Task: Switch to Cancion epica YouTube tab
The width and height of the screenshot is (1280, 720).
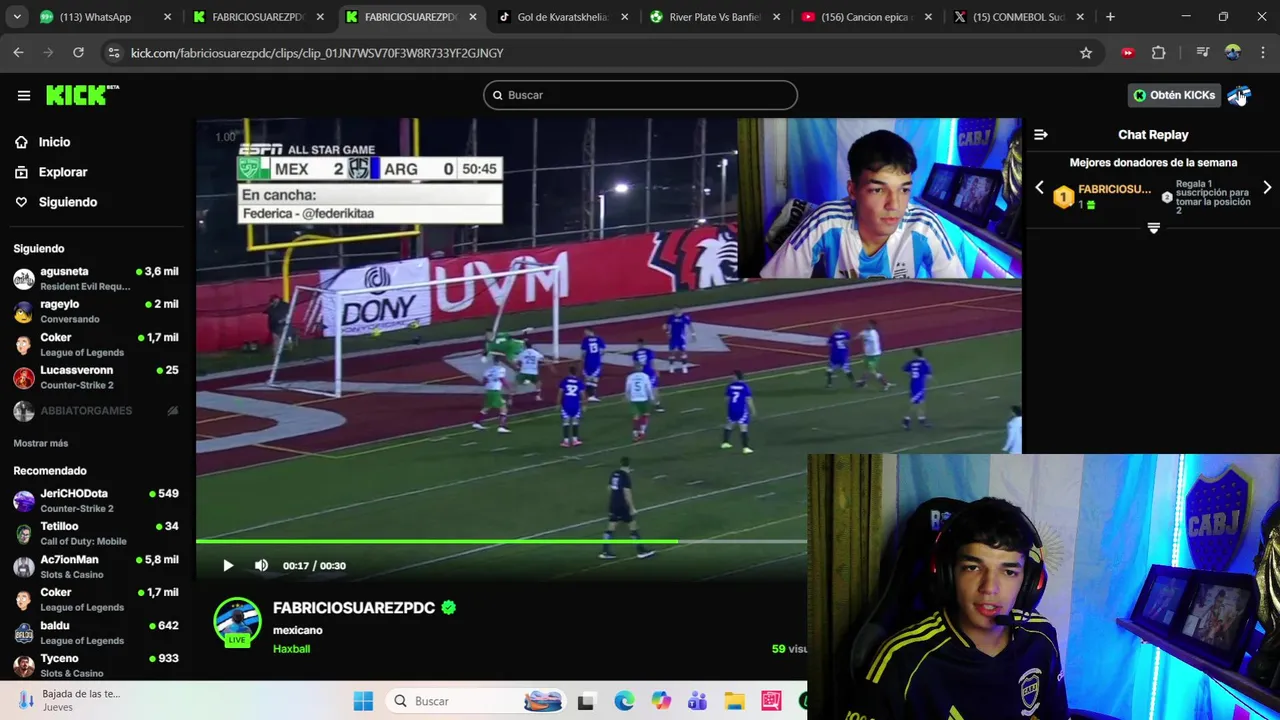Action: tap(866, 17)
